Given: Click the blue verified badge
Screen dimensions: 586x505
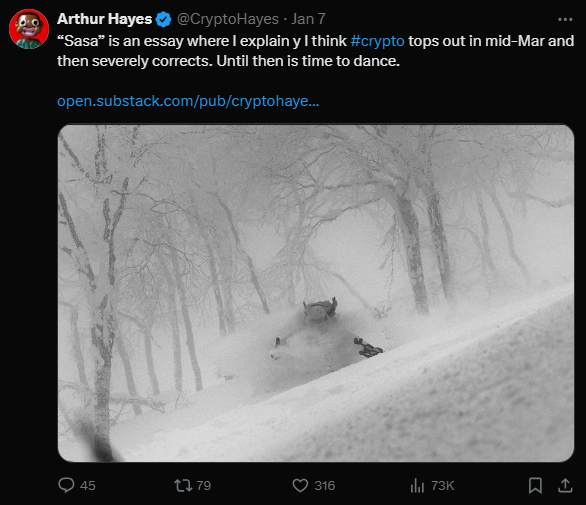Looking at the screenshot, I should point(163,19).
